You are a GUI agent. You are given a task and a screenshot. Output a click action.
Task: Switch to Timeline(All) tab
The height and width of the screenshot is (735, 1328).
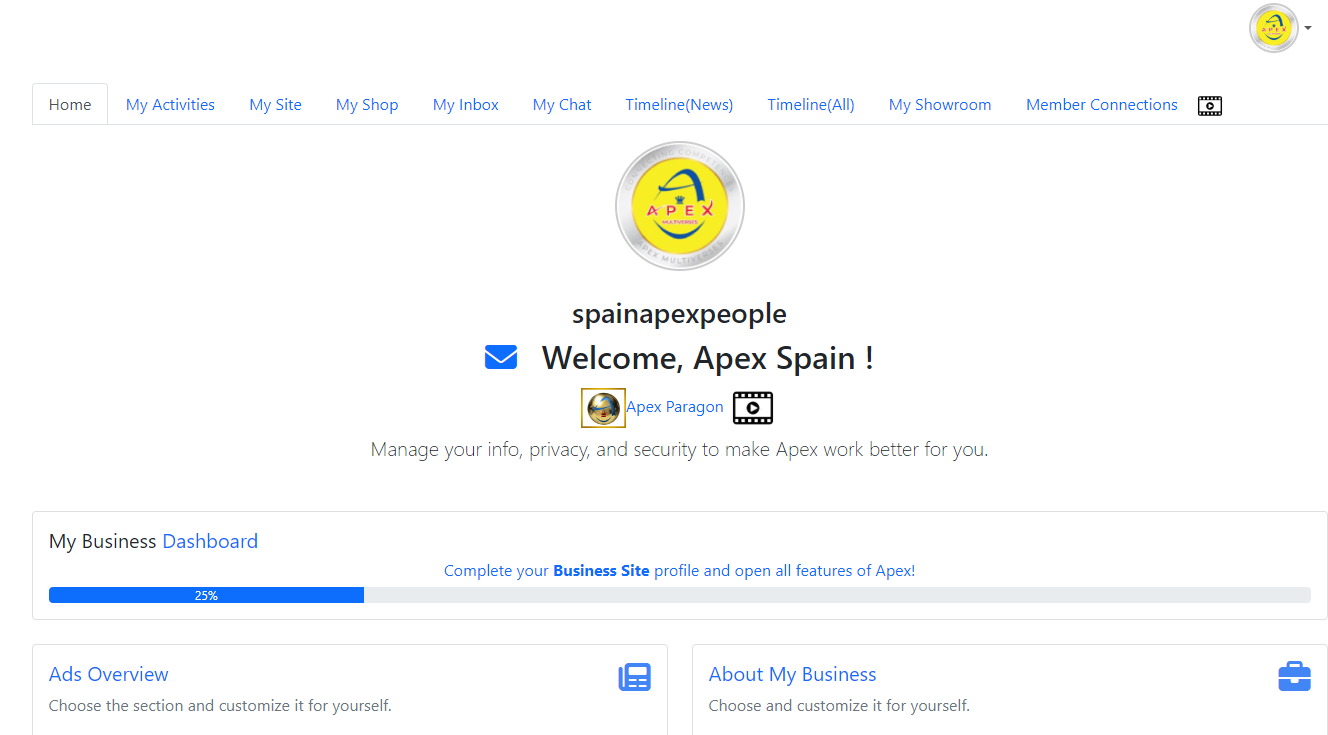[x=811, y=105]
